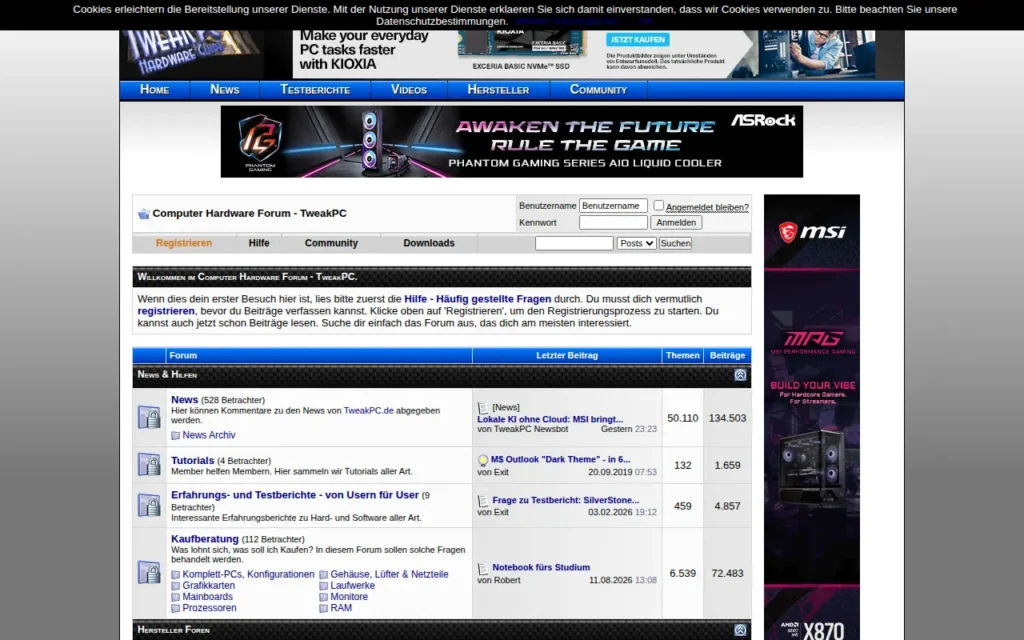Open the Tutorials forum link
Viewport: 1024px width, 640px height.
click(x=193, y=460)
